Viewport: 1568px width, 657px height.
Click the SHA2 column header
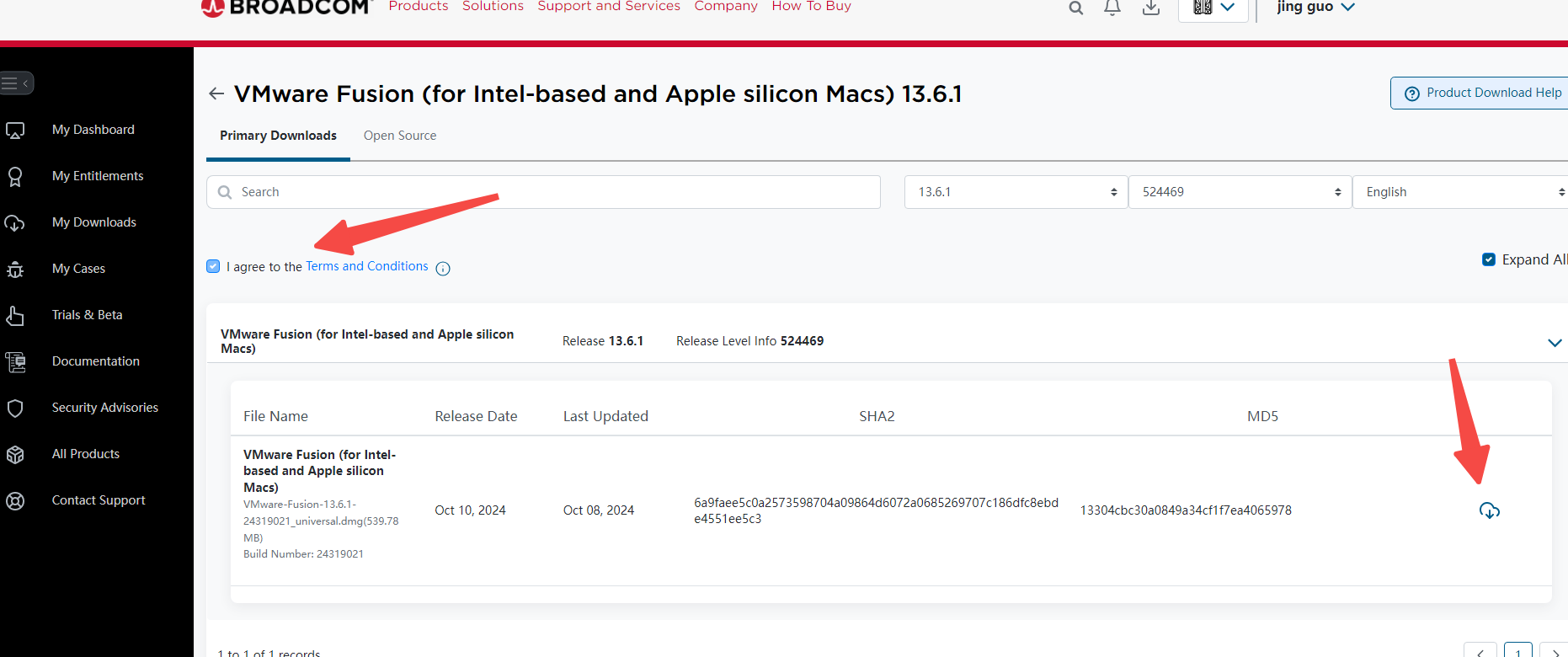[x=877, y=416]
